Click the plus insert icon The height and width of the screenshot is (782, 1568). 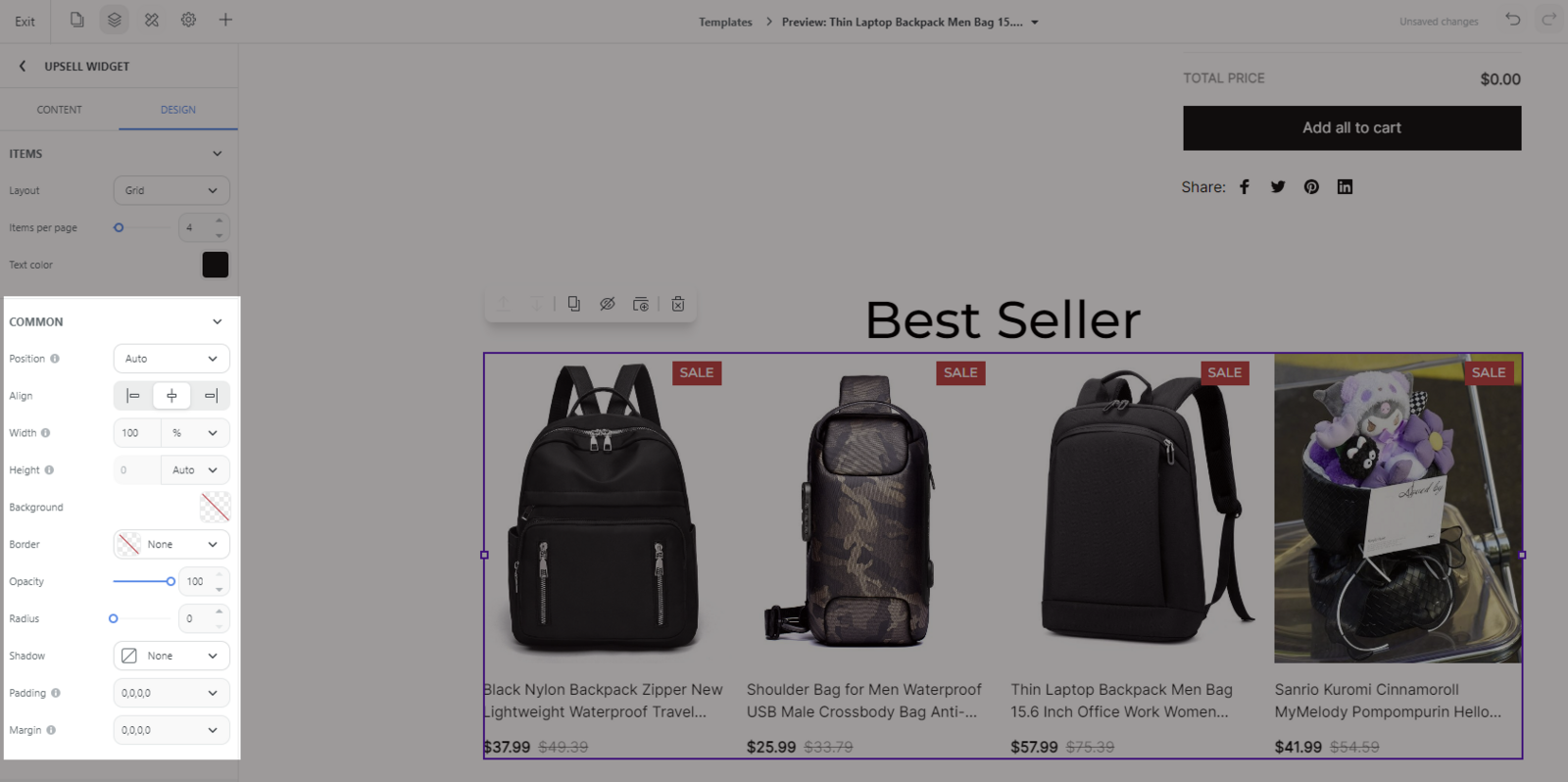(225, 20)
